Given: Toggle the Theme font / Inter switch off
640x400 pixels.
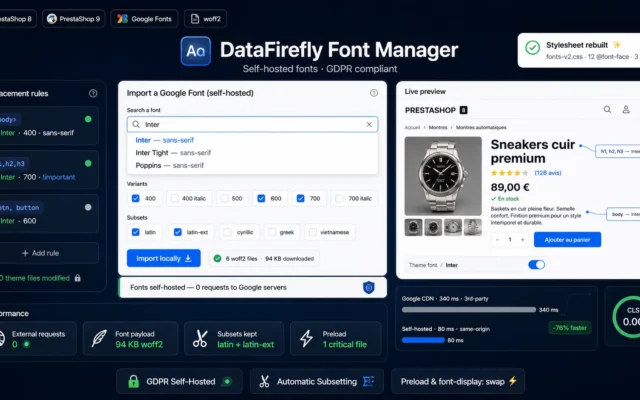Looking at the screenshot, I should click(536, 265).
